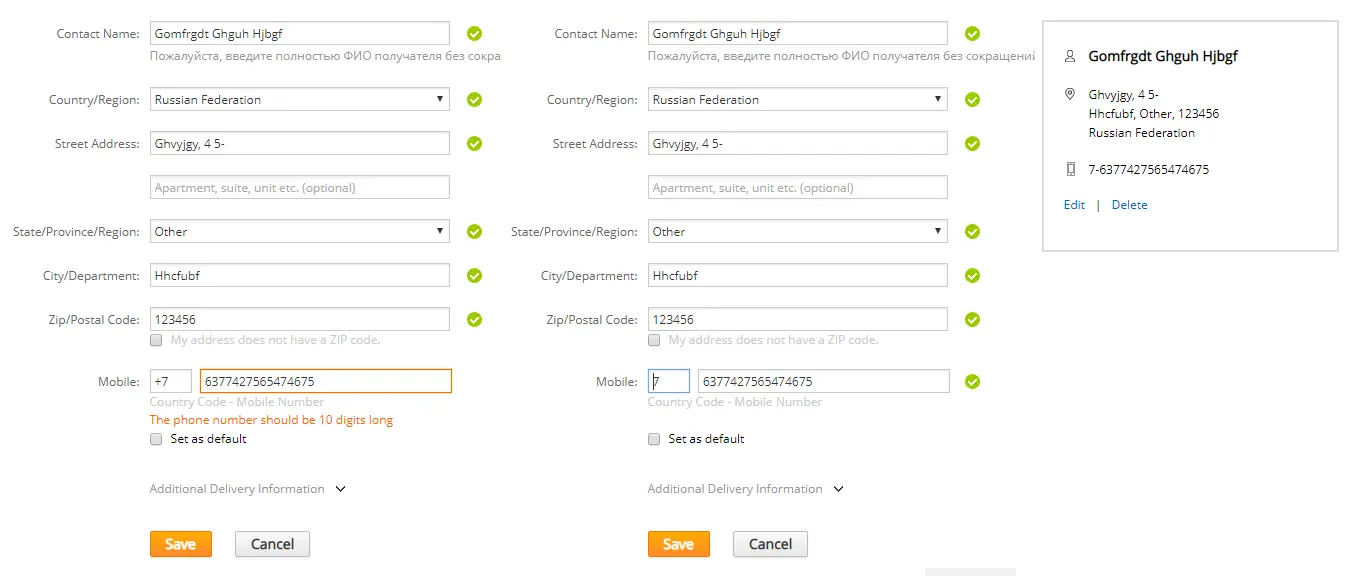
Task: Click Save button in right form
Action: point(679,544)
